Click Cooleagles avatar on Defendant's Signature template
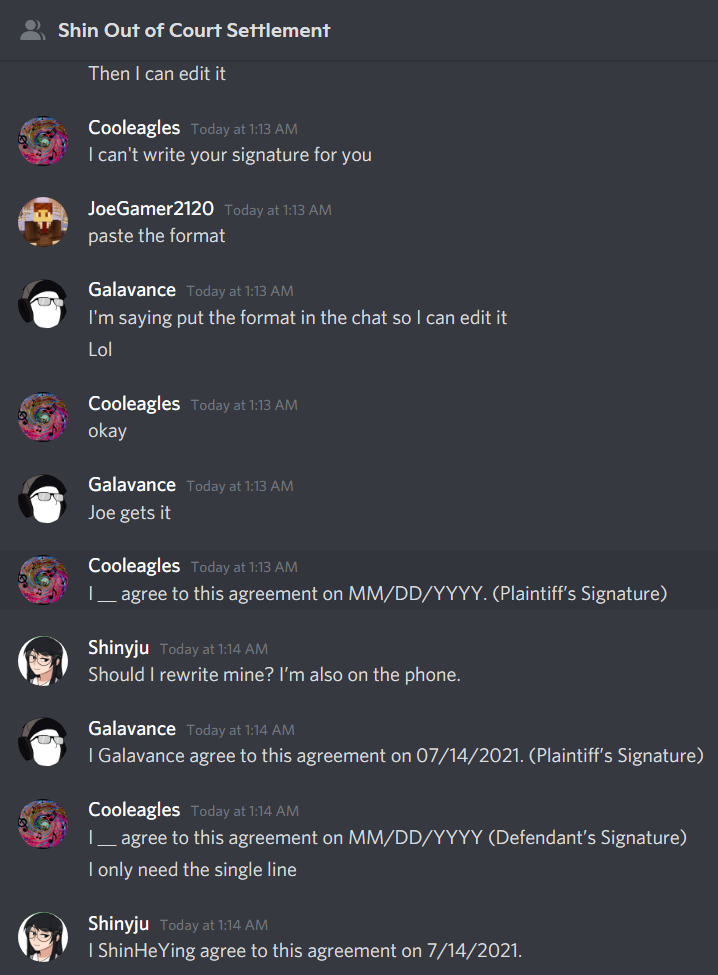The width and height of the screenshot is (718, 975). click(x=43, y=823)
